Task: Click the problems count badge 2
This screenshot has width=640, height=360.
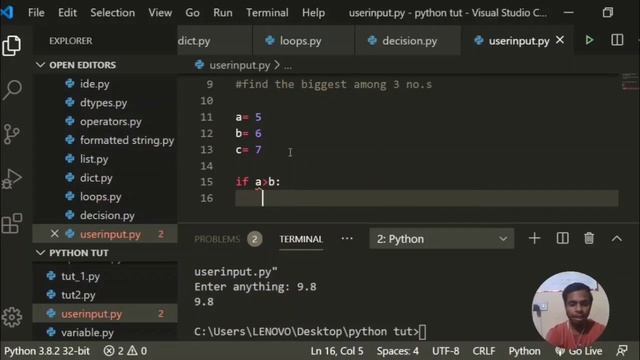Action: 255,239
